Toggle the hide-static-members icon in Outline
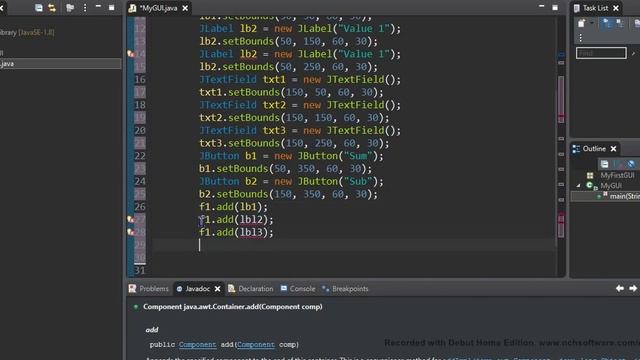This screenshot has width=640, height=360. coord(631,164)
